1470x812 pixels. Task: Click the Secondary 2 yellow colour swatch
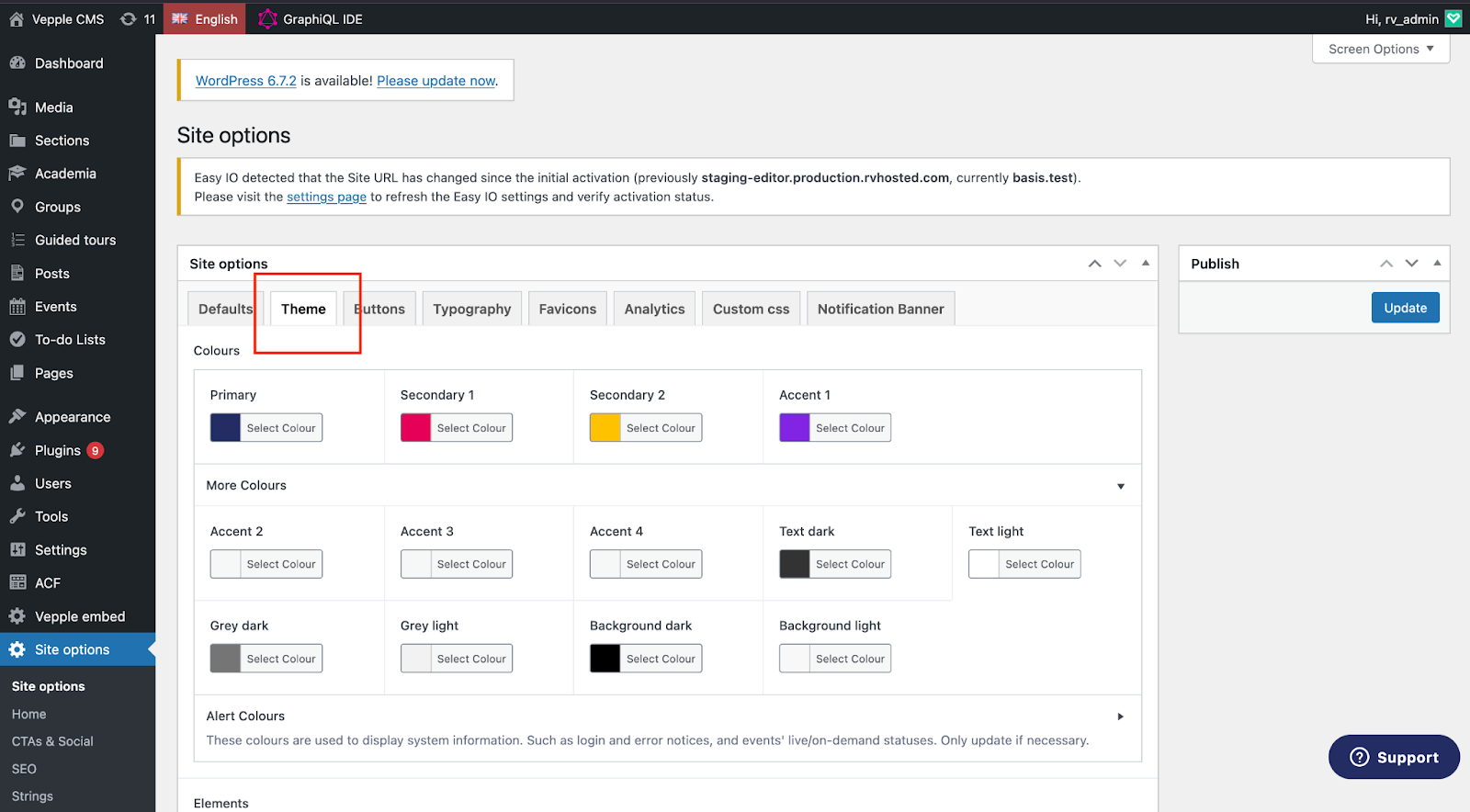point(605,428)
